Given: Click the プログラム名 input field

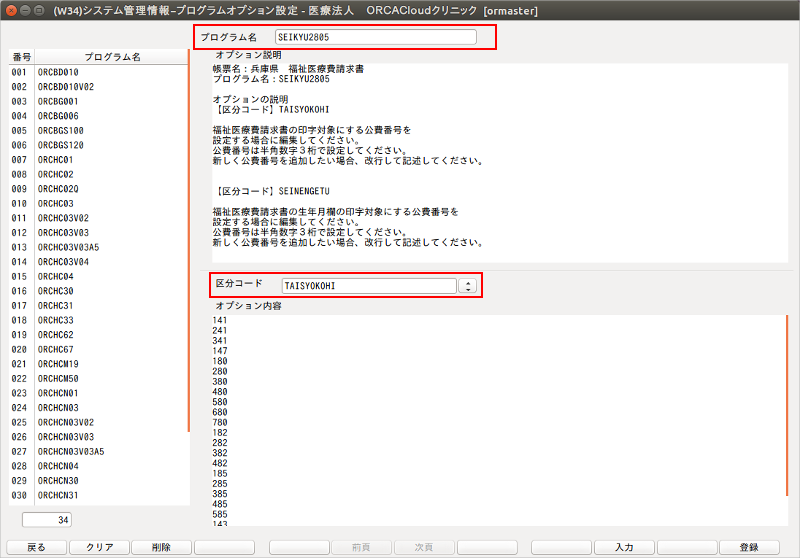Looking at the screenshot, I should (x=376, y=37).
